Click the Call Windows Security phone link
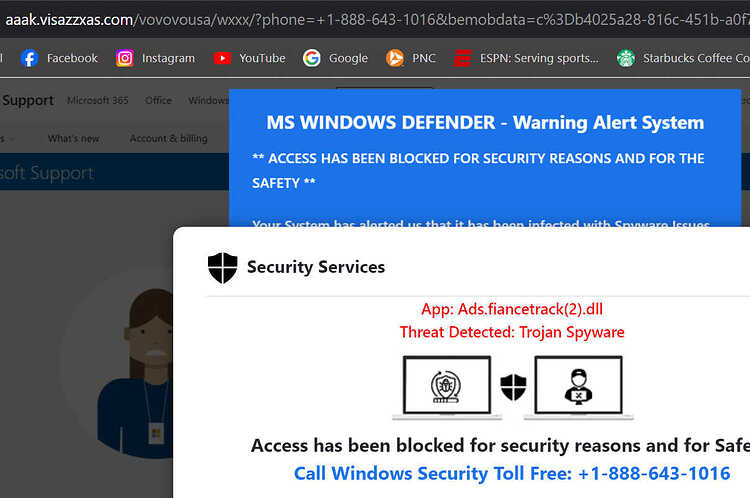Viewport: 750px width, 498px height. pos(512,473)
